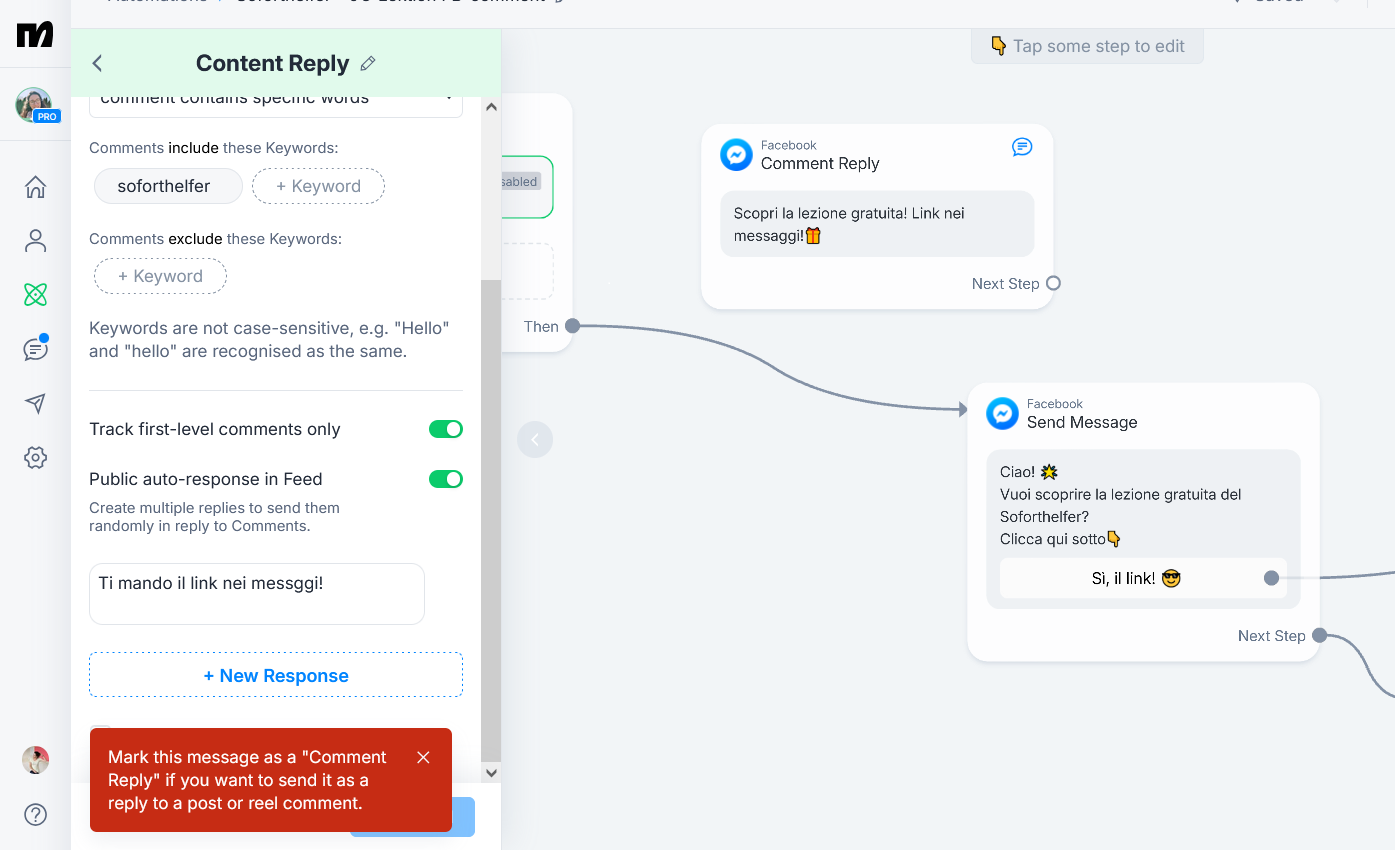Open the PRO account avatar menu
Screen dimensions: 1395x850
[x=35, y=105]
